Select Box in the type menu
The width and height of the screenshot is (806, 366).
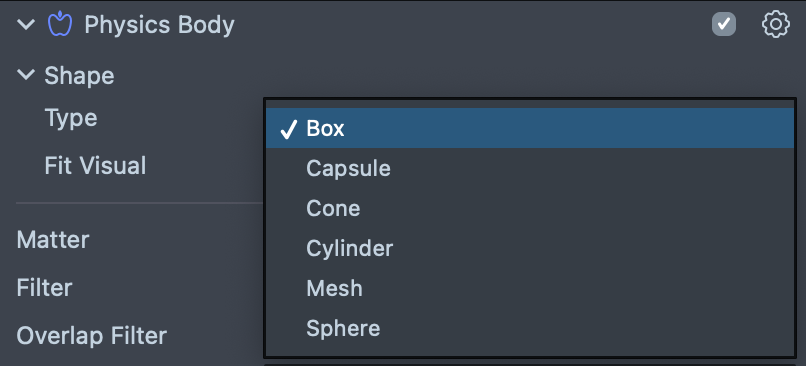(x=529, y=129)
